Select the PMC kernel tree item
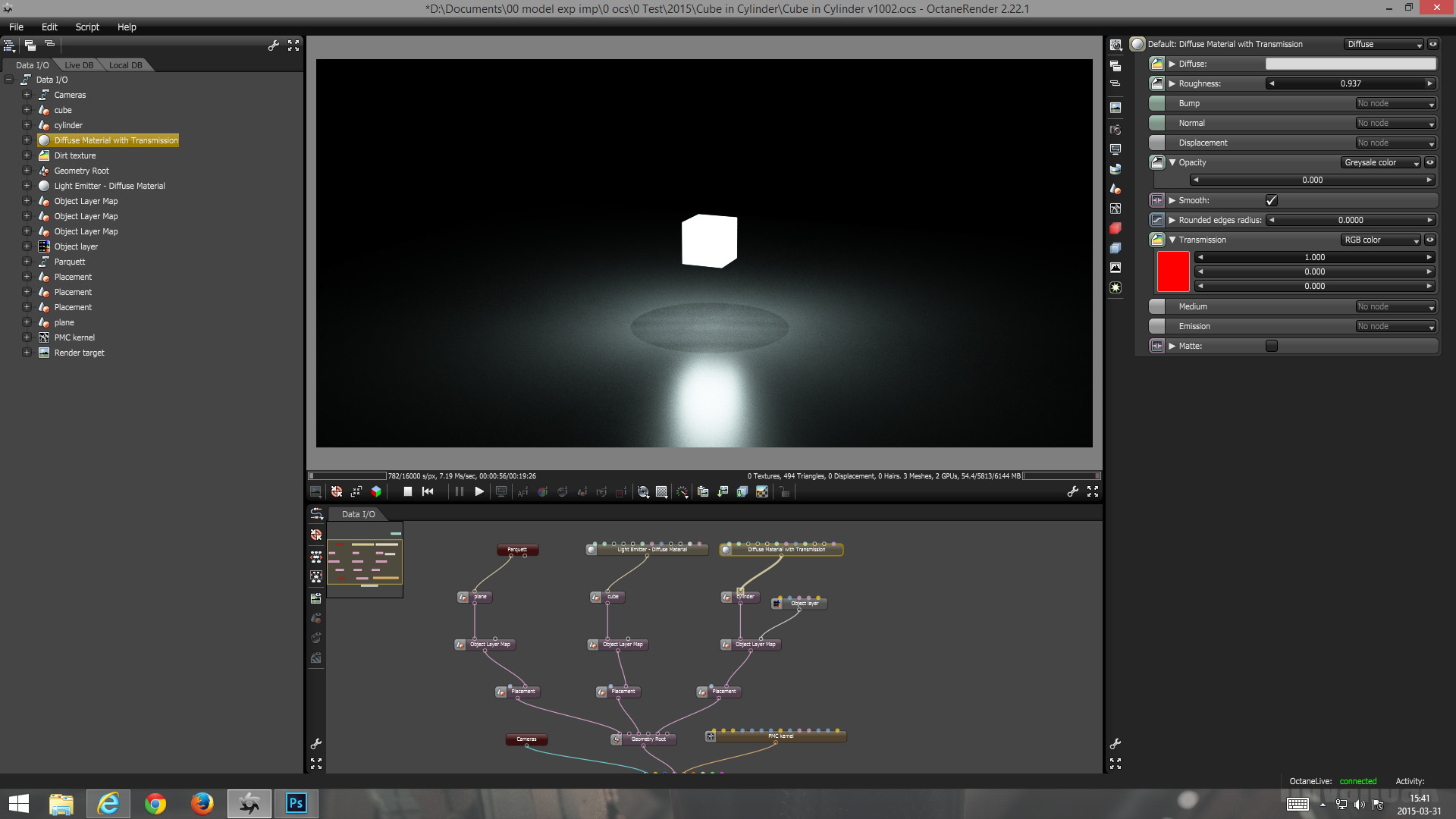 click(x=74, y=337)
